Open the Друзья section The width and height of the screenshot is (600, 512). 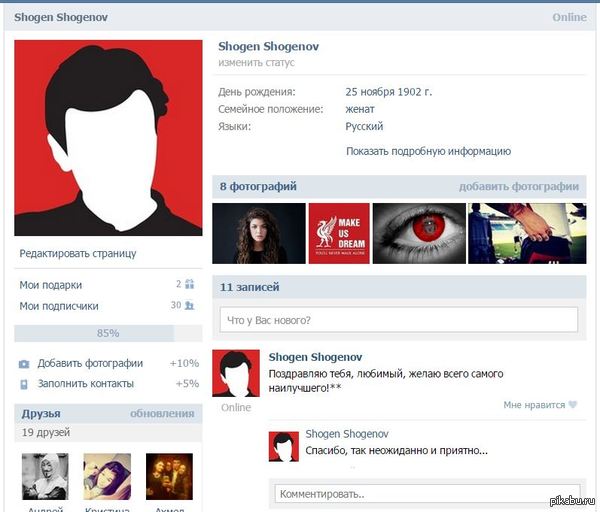tap(41, 413)
